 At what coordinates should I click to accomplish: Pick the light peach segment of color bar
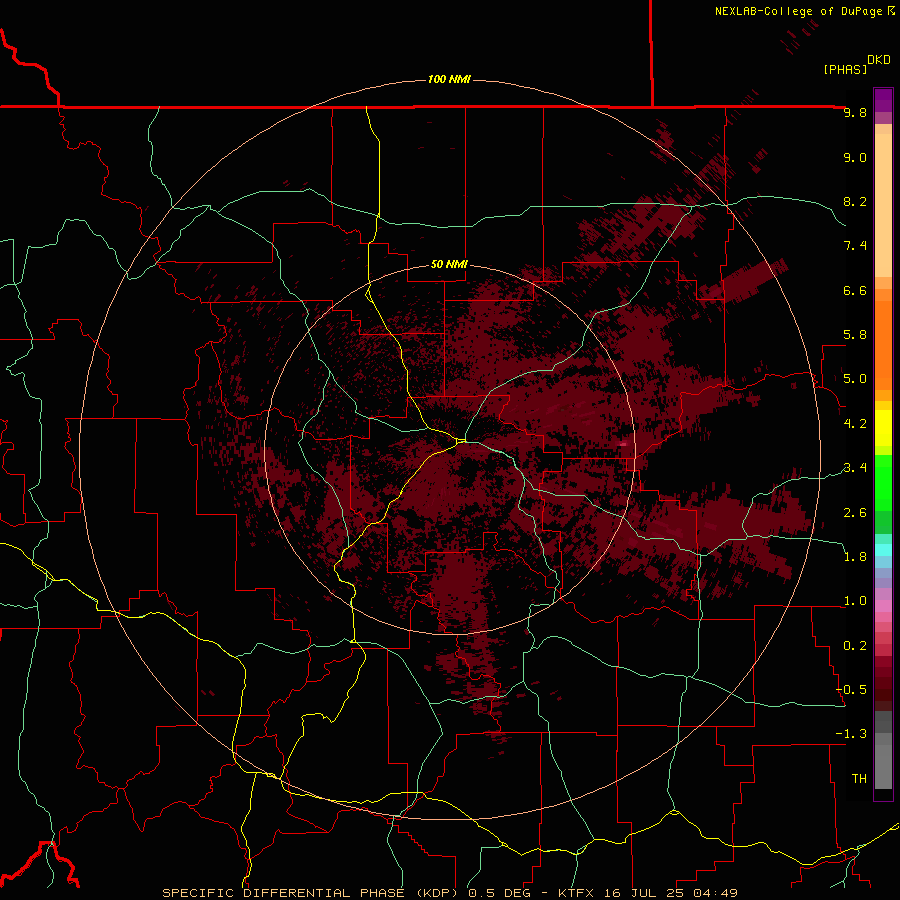pyautogui.click(x=883, y=205)
